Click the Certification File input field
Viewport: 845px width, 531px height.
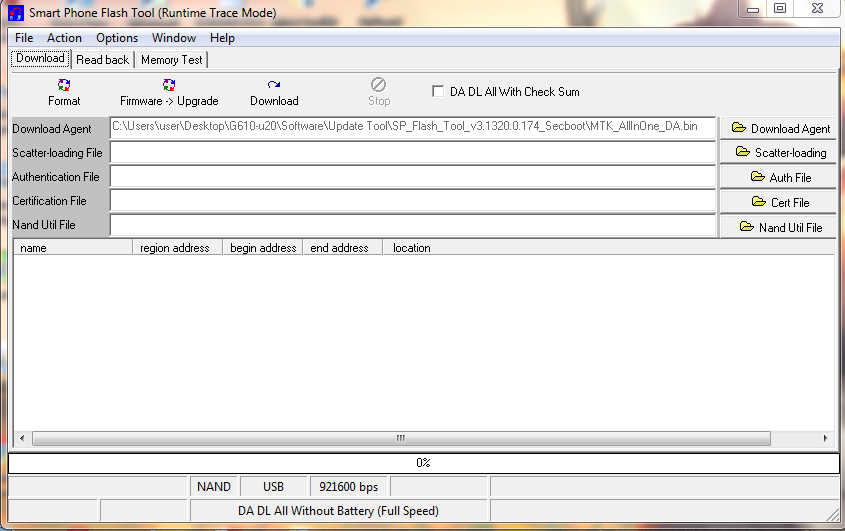(413, 201)
